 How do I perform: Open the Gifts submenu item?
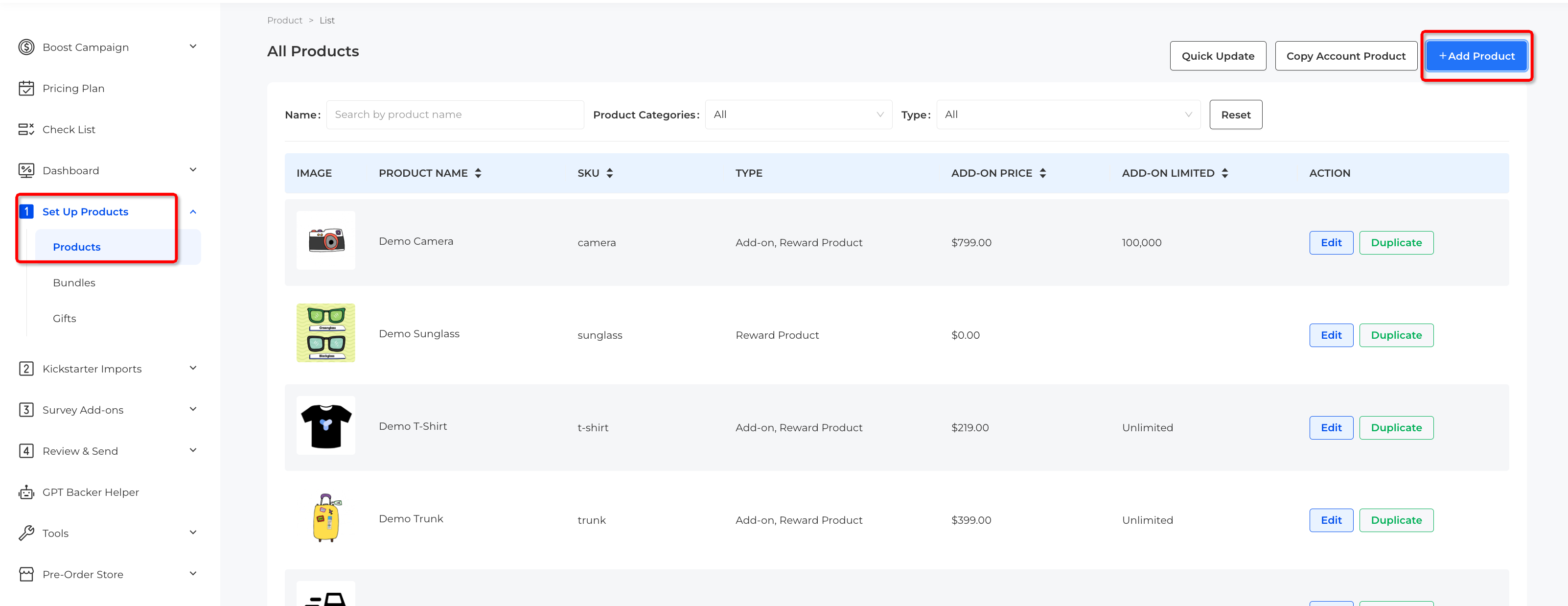(x=65, y=319)
